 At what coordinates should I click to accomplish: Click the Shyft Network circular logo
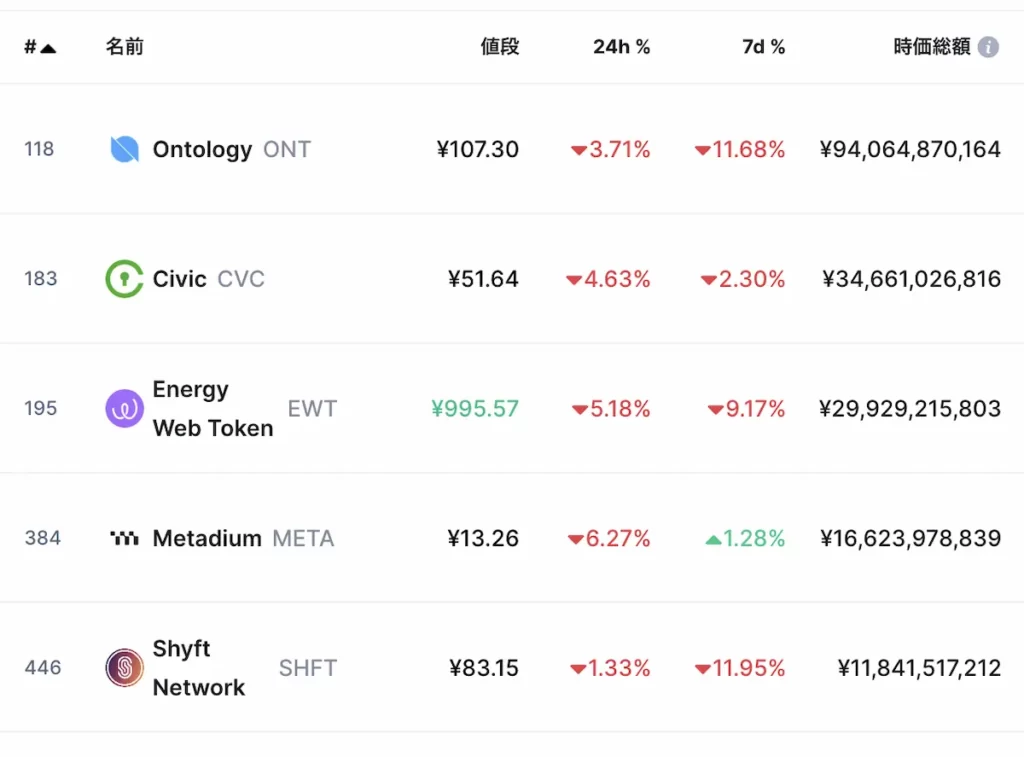[x=124, y=668]
